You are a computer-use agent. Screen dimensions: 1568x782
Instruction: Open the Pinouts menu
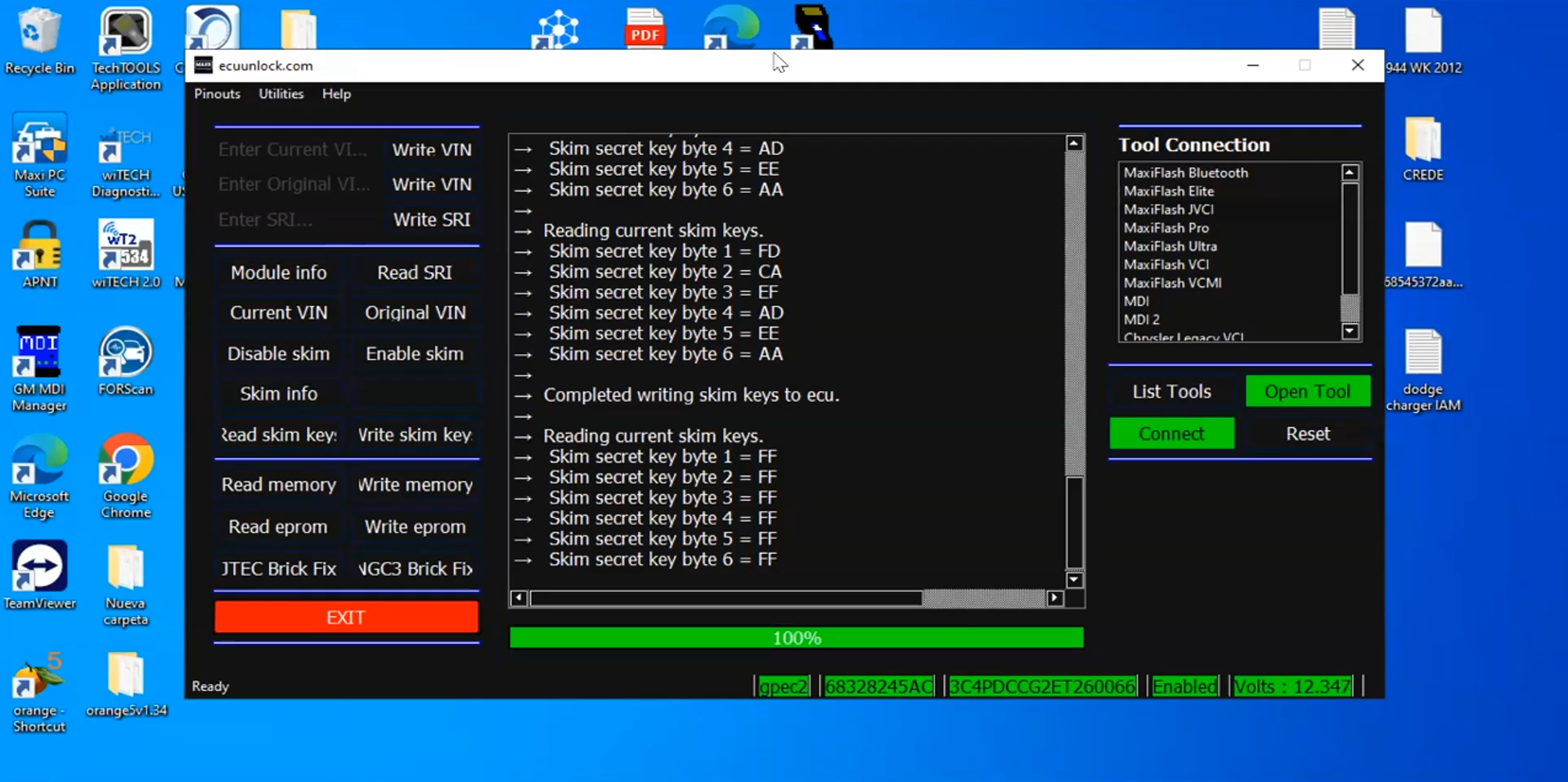217,94
